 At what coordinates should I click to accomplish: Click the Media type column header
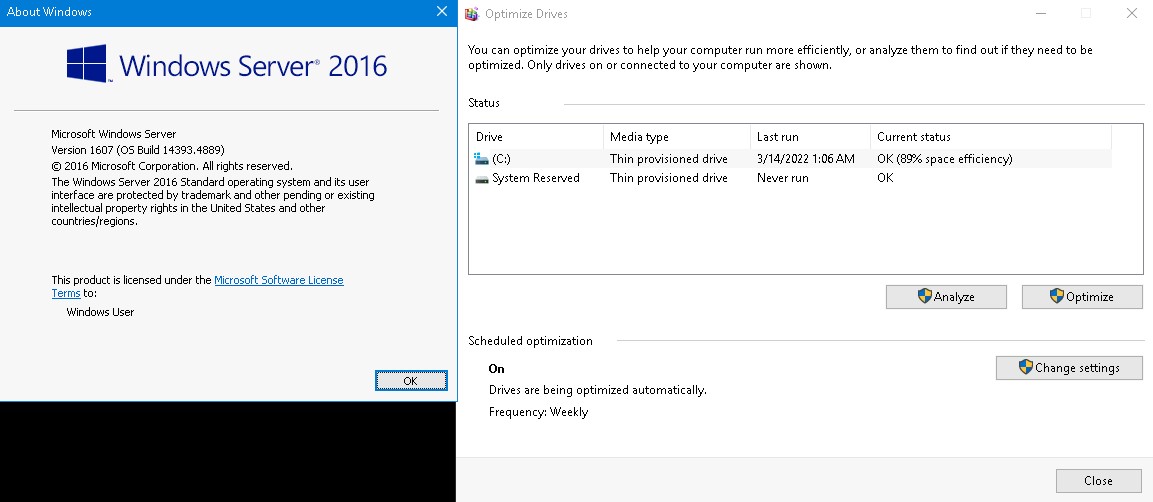[677, 137]
